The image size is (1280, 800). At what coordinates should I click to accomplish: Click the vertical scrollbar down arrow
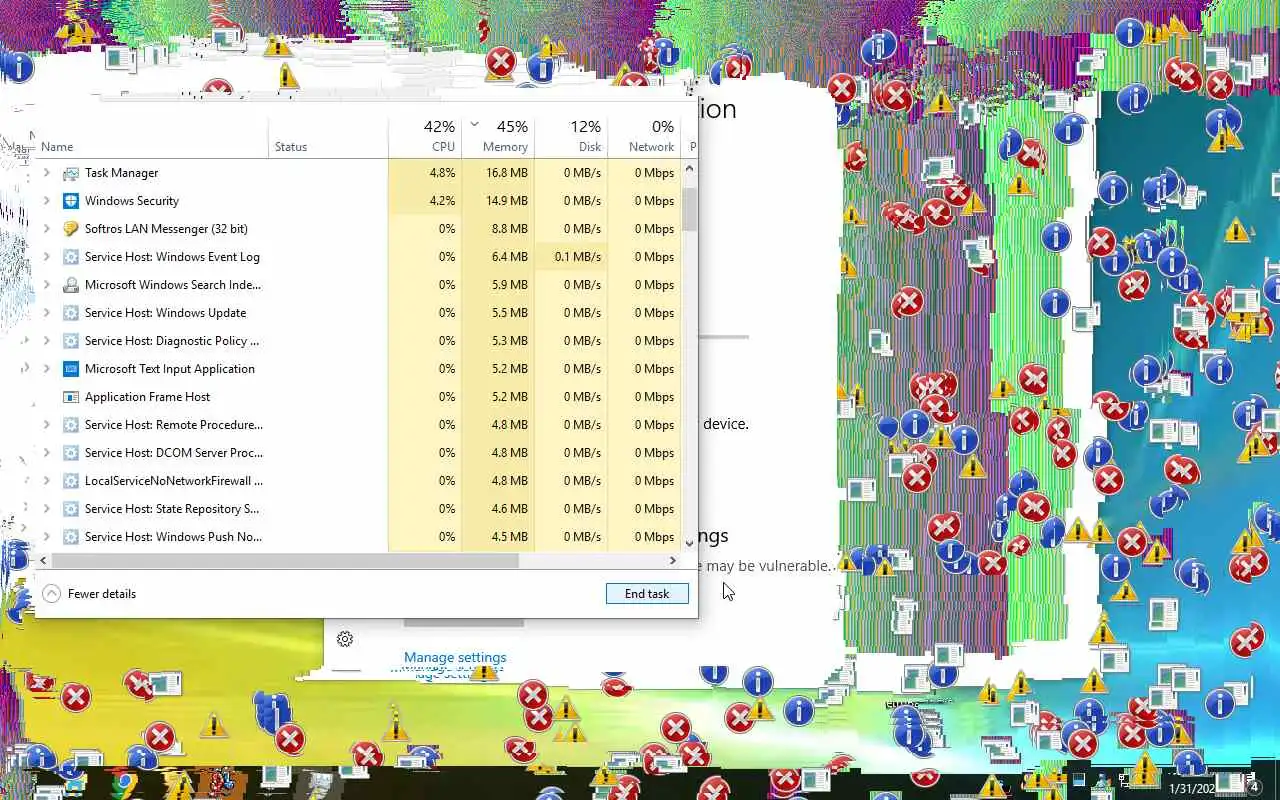(x=689, y=542)
